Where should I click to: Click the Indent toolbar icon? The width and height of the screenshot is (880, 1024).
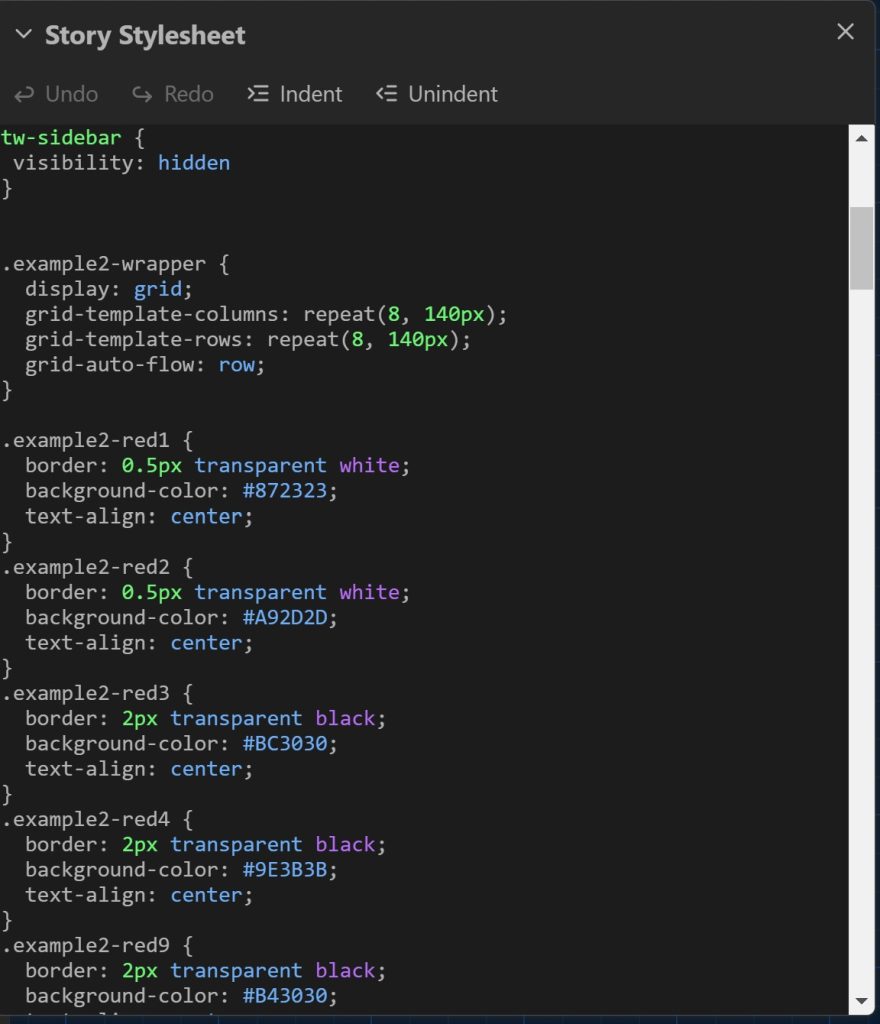point(258,94)
